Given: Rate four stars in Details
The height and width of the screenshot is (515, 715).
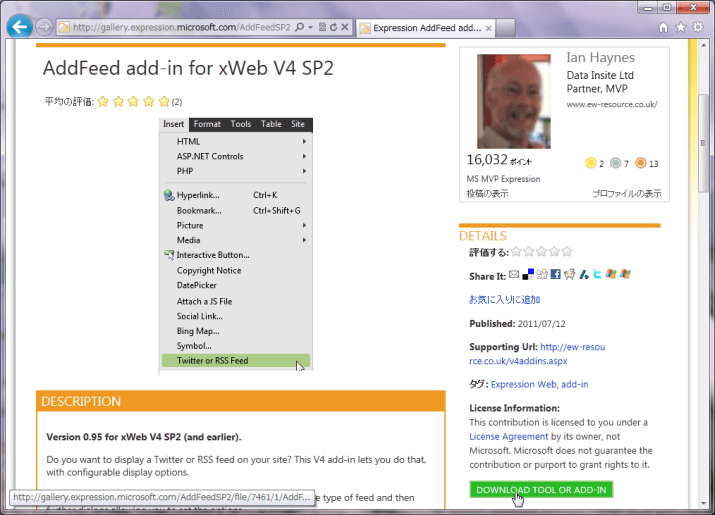Looking at the screenshot, I should coord(554,251).
